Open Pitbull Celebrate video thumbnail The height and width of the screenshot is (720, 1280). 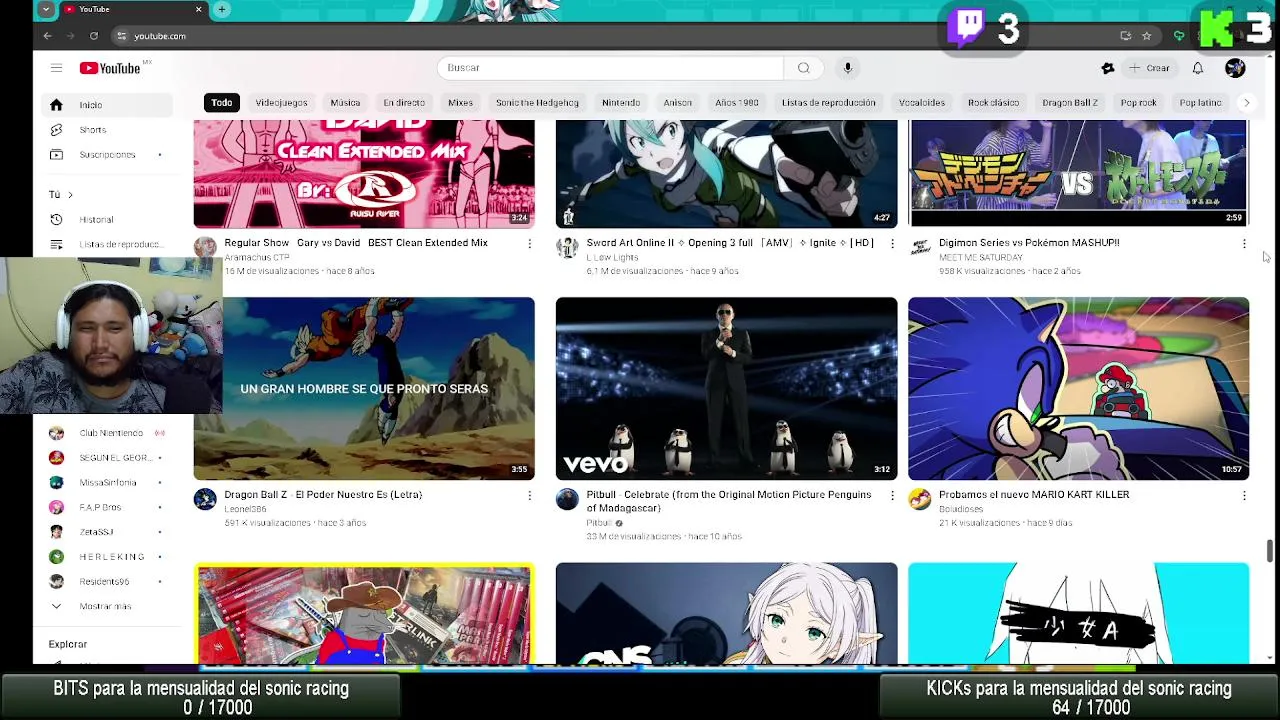(x=726, y=389)
